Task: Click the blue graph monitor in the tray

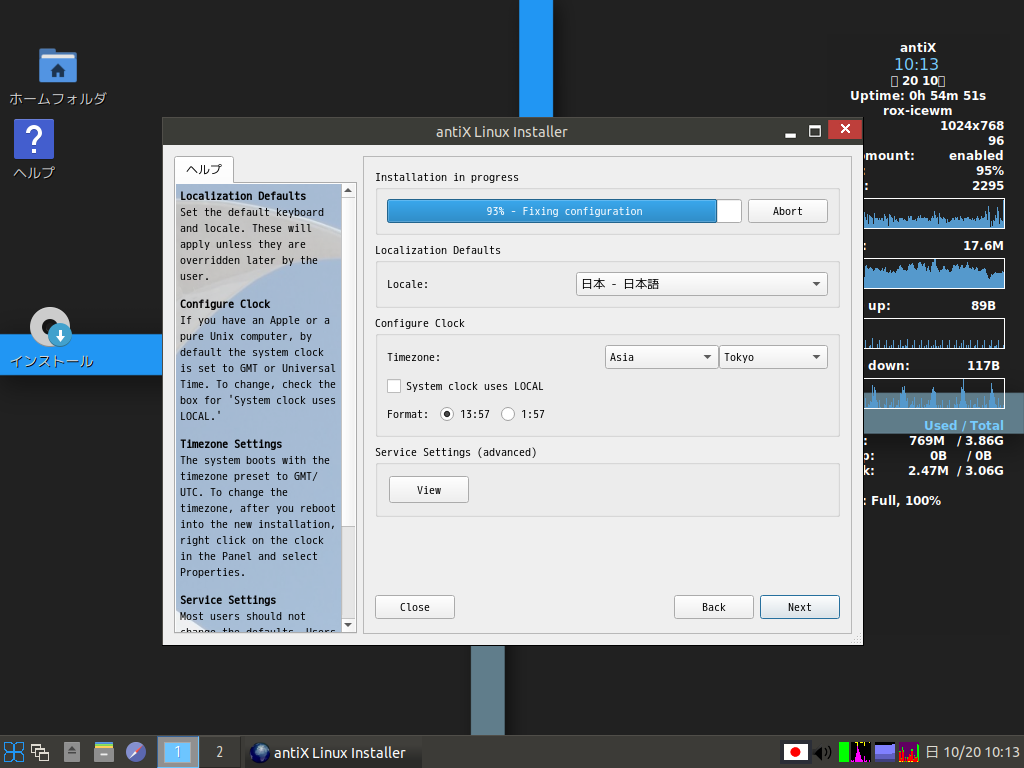Action: [x=885, y=752]
